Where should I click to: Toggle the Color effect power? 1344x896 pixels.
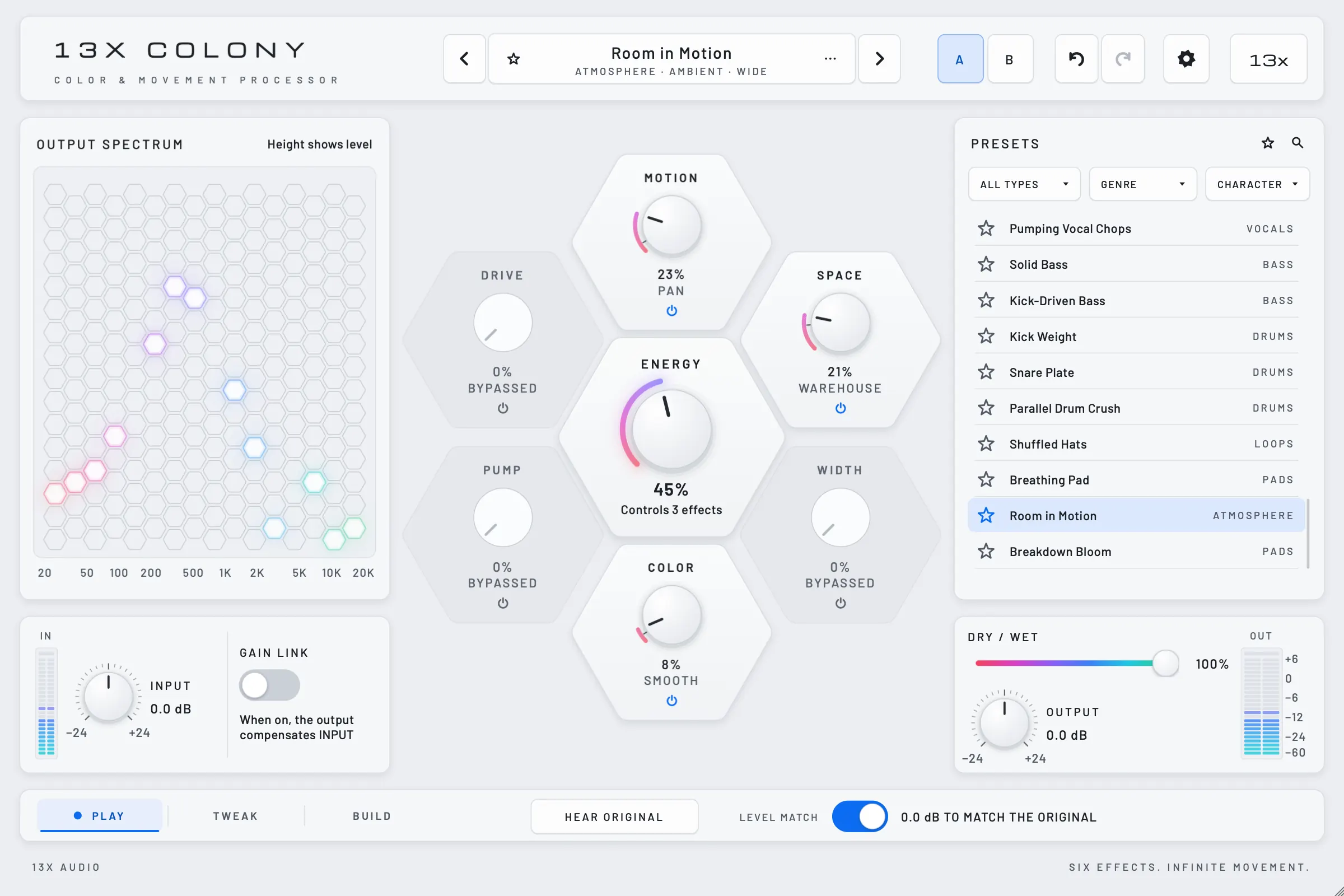click(671, 701)
